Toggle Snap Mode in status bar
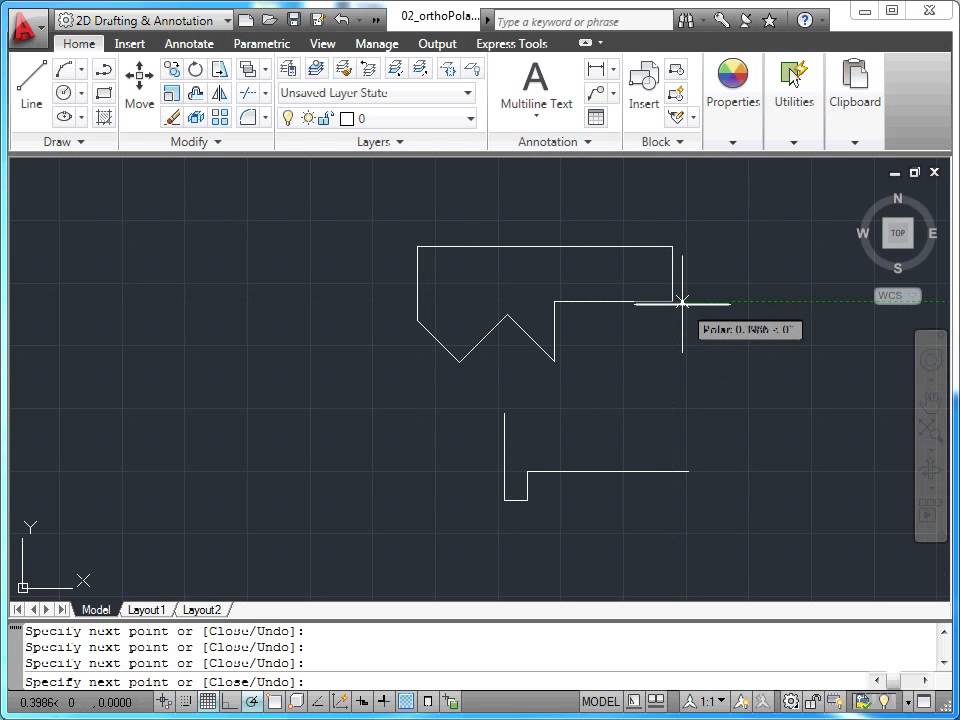This screenshot has height=720, width=960. pyautogui.click(x=186, y=701)
